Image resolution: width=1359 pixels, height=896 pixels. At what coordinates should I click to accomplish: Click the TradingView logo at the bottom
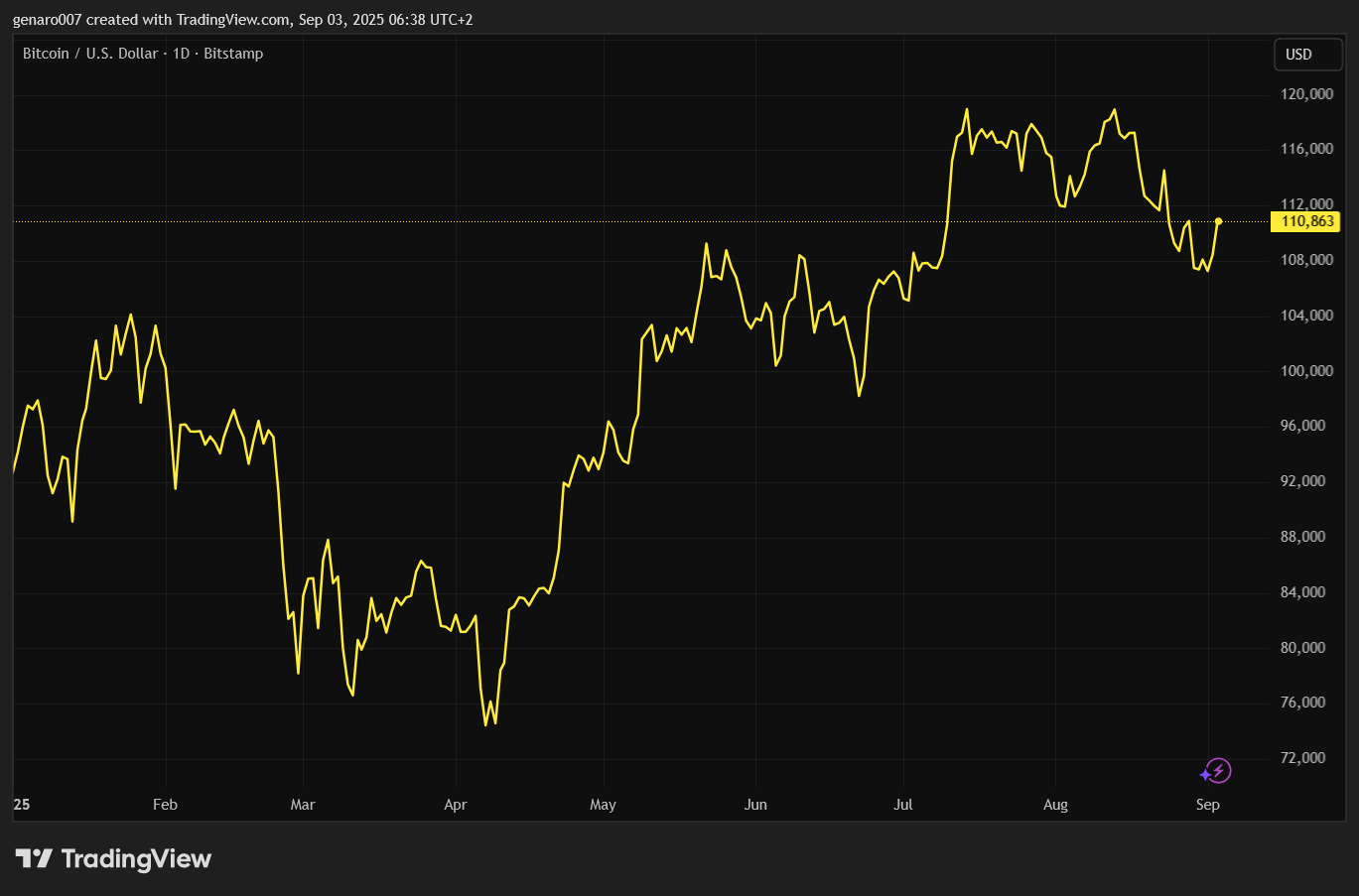(x=113, y=858)
